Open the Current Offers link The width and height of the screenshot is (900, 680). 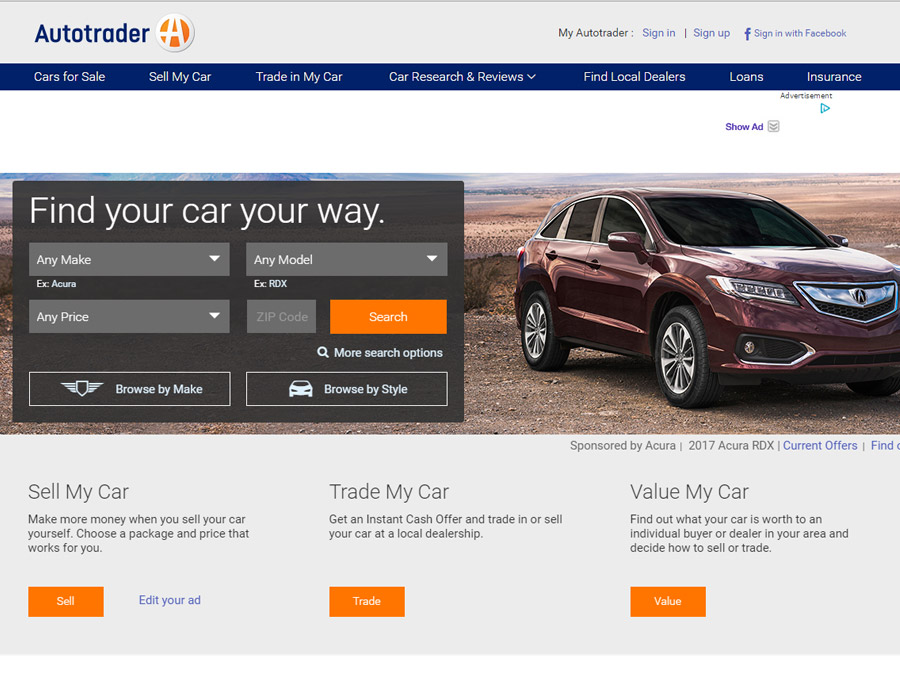(820, 445)
